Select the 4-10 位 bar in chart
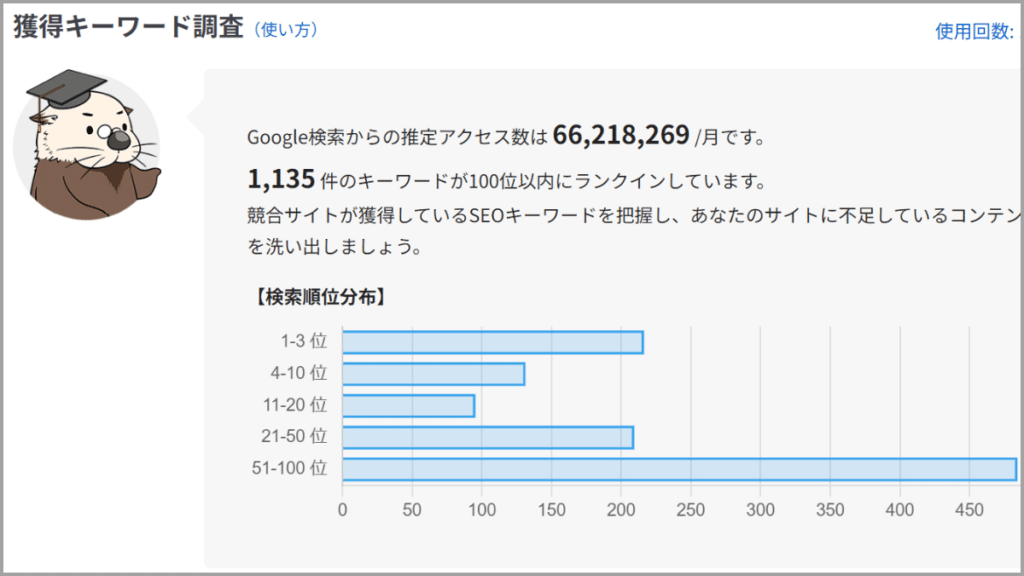This screenshot has width=1024, height=576. pyautogui.click(x=433, y=374)
